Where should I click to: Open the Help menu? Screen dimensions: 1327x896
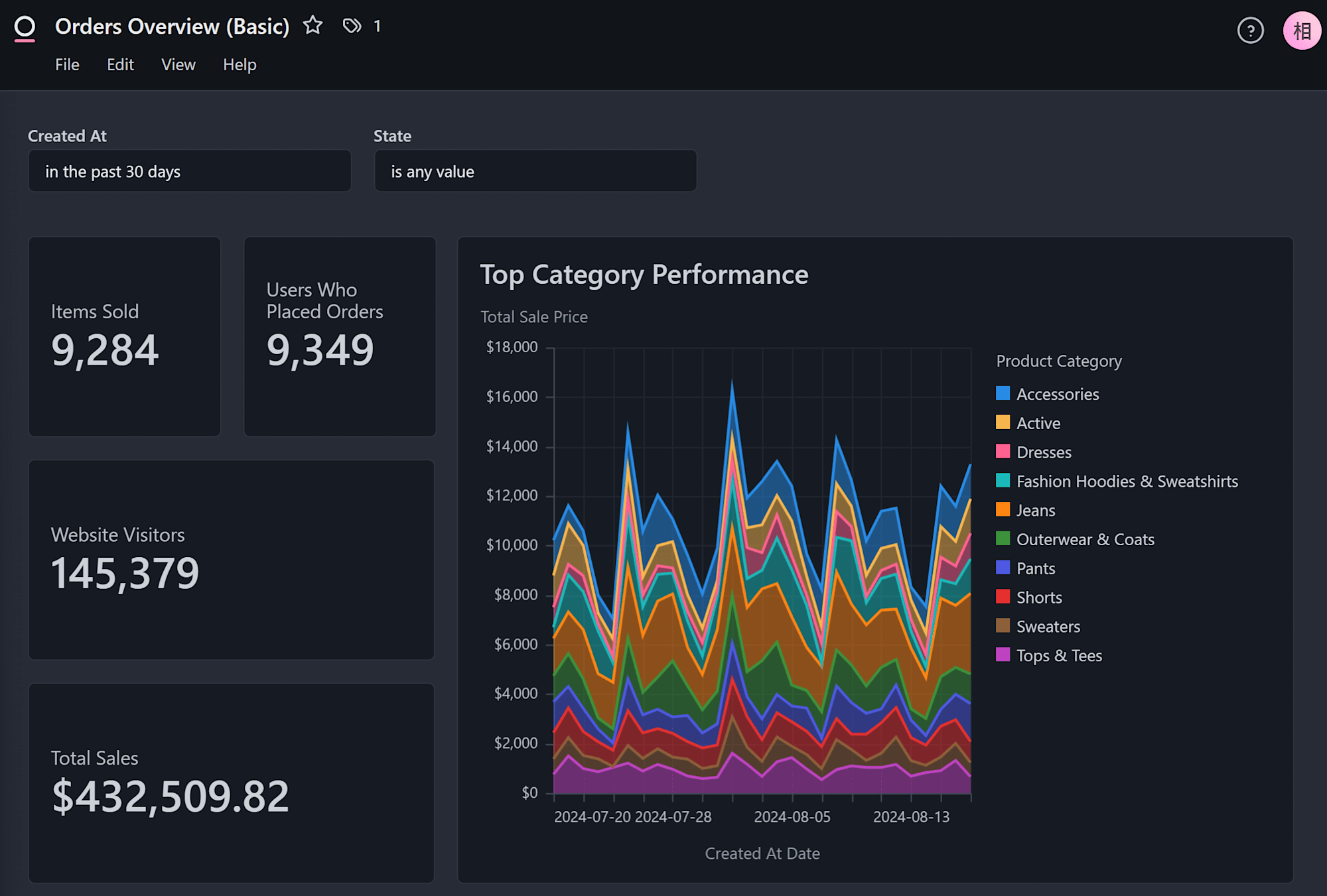pyautogui.click(x=240, y=65)
